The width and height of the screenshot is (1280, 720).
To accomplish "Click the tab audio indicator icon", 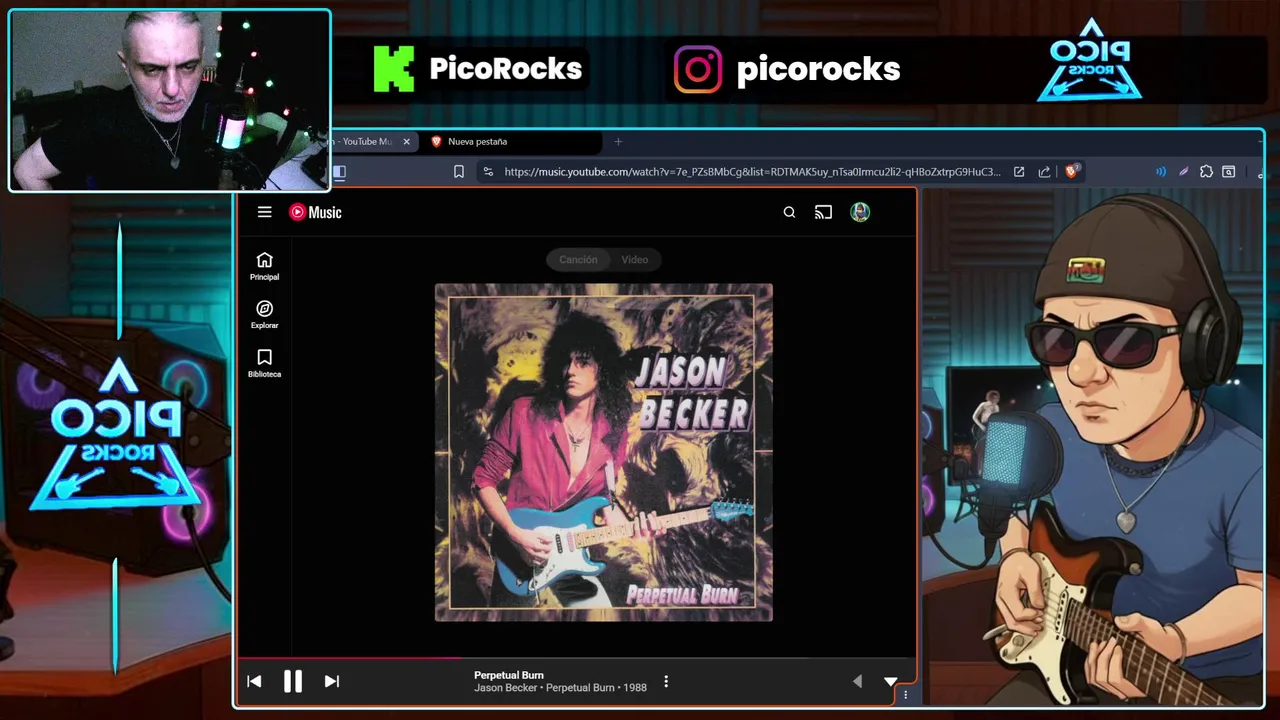I will (x=1161, y=172).
